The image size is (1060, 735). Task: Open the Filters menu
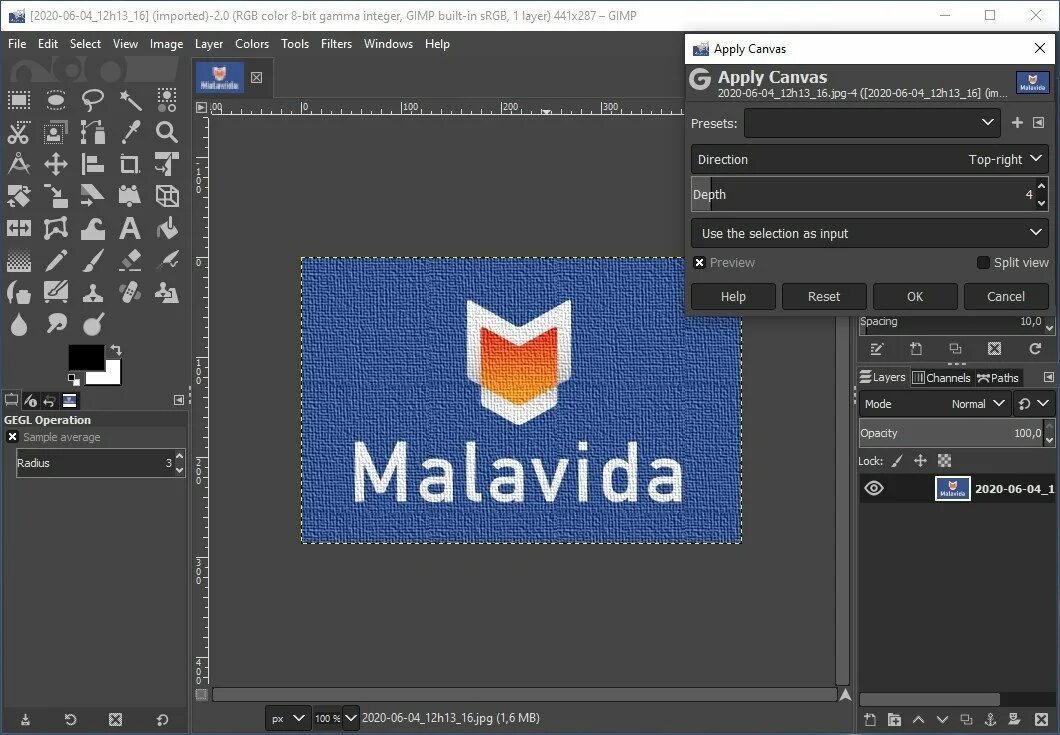336,44
